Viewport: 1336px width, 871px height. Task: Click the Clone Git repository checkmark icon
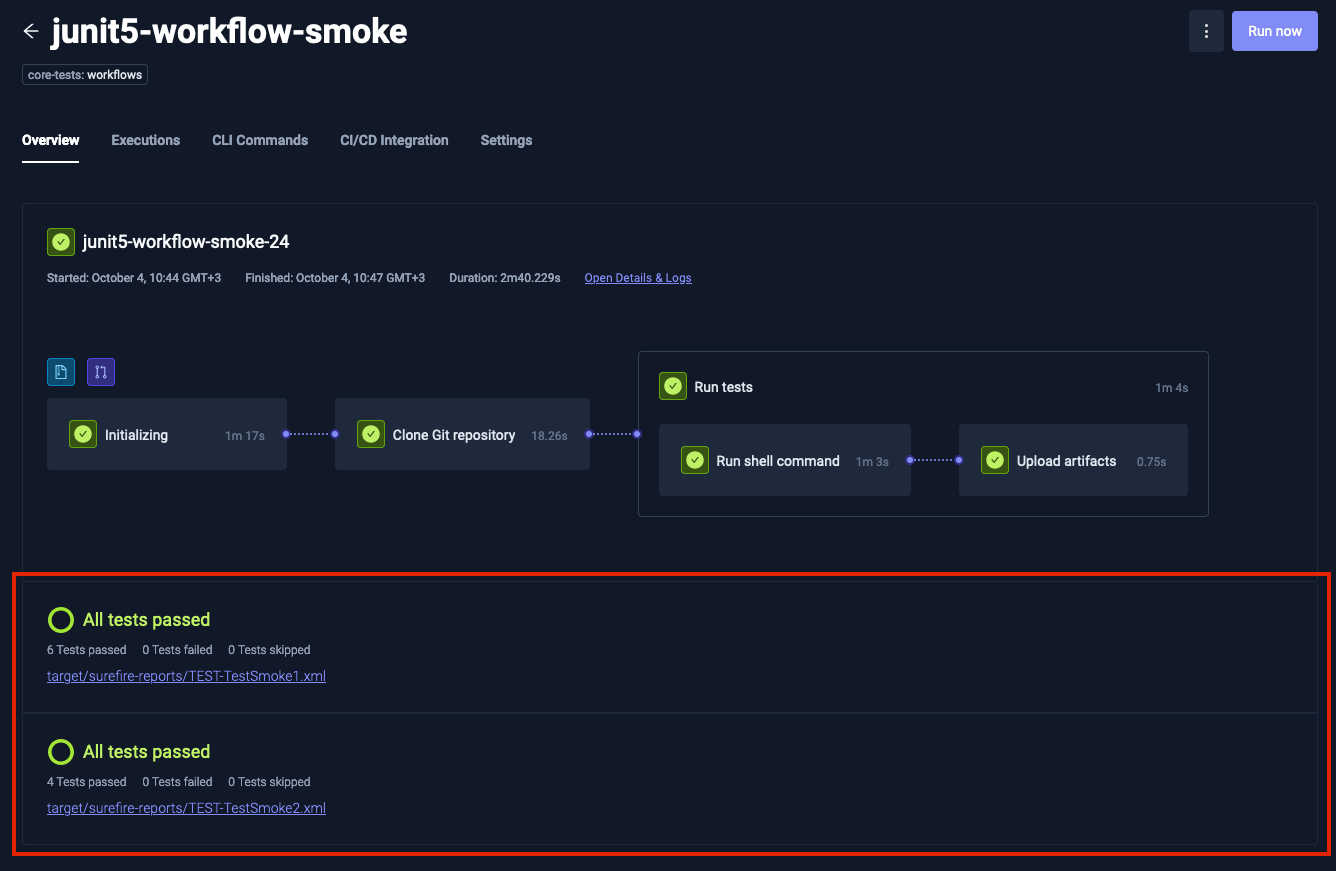[x=371, y=435]
